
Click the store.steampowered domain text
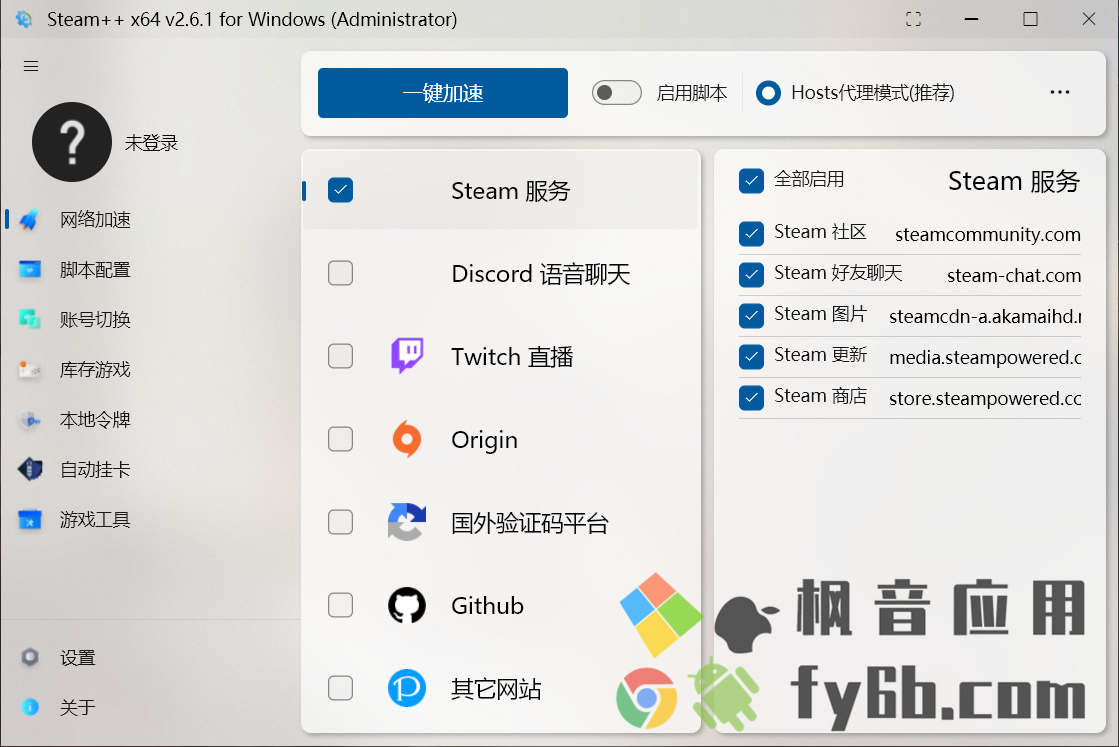pos(985,398)
